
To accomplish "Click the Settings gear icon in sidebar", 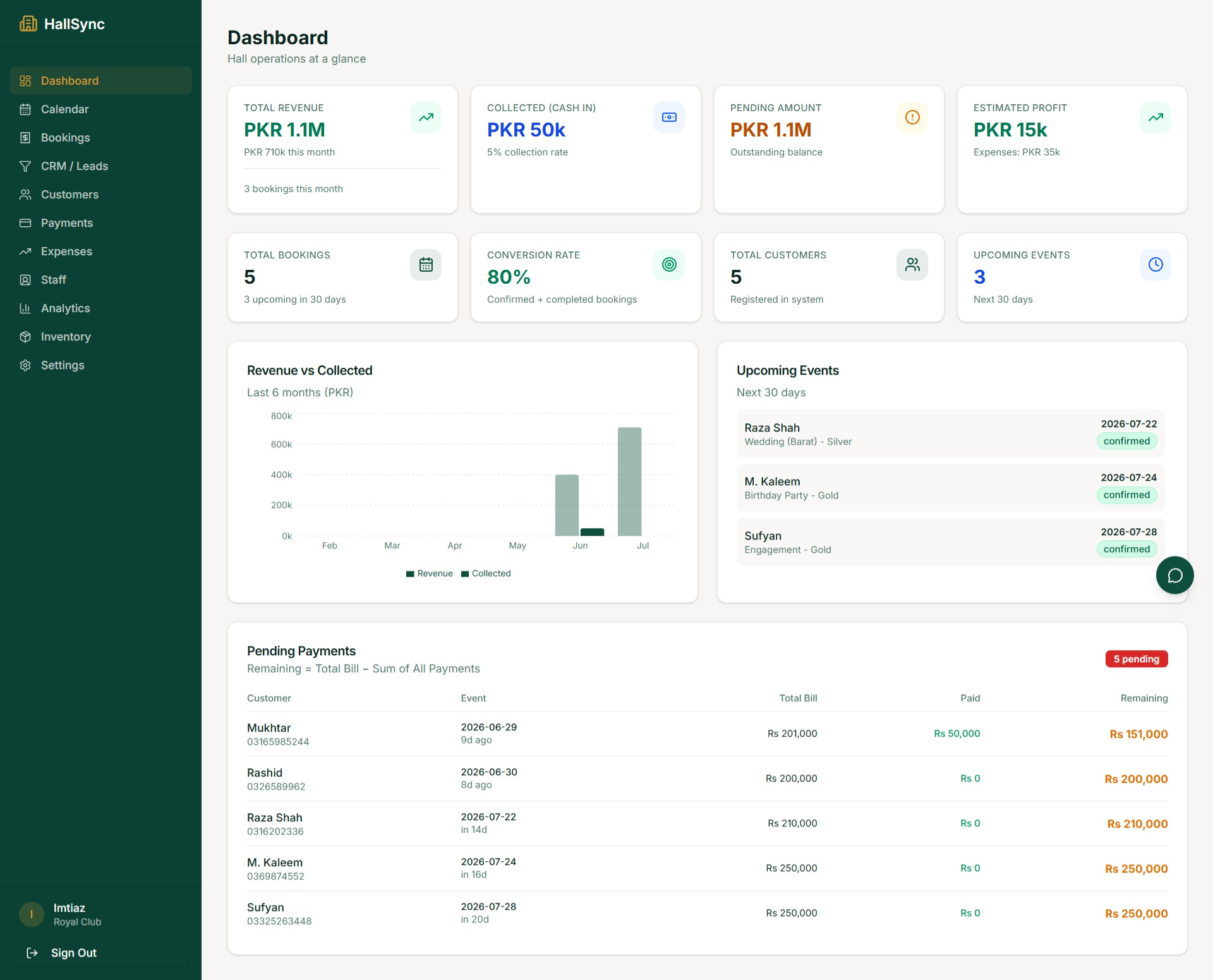I will (x=25, y=365).
